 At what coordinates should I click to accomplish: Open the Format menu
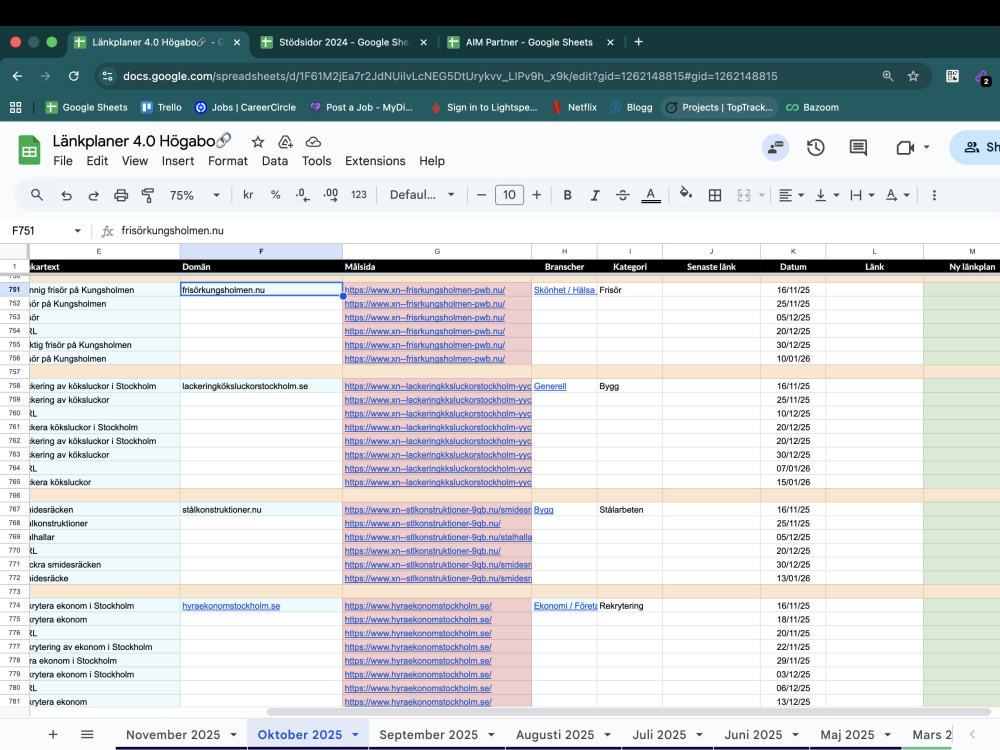pos(228,161)
